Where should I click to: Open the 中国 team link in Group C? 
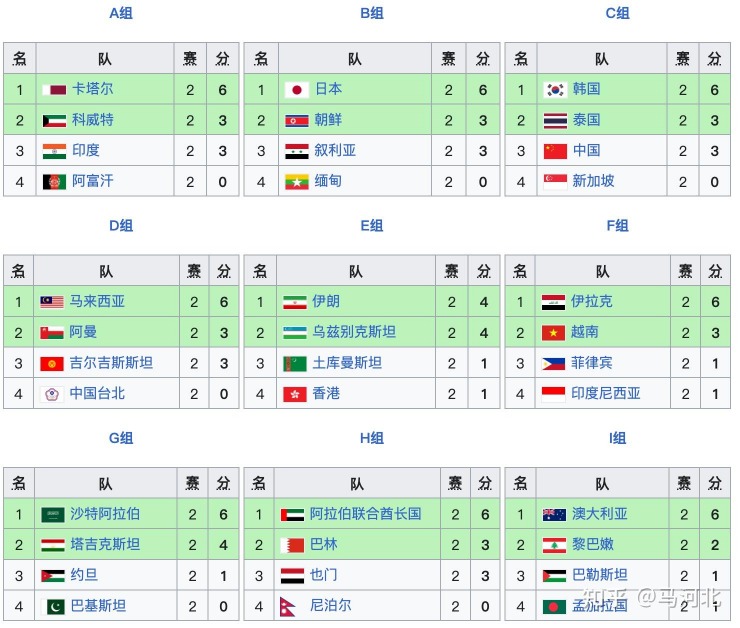[x=587, y=151]
